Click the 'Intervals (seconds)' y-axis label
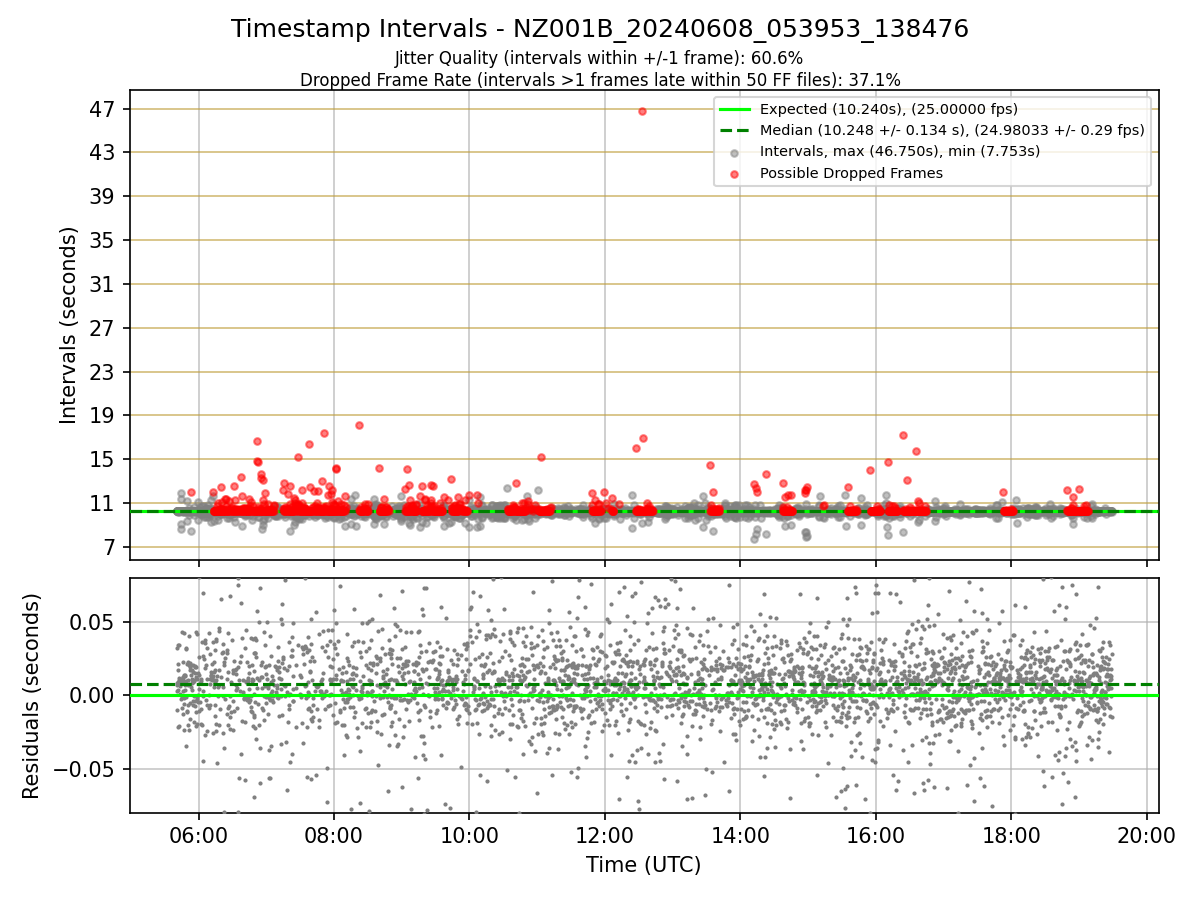The image size is (1200, 900). coord(68,325)
